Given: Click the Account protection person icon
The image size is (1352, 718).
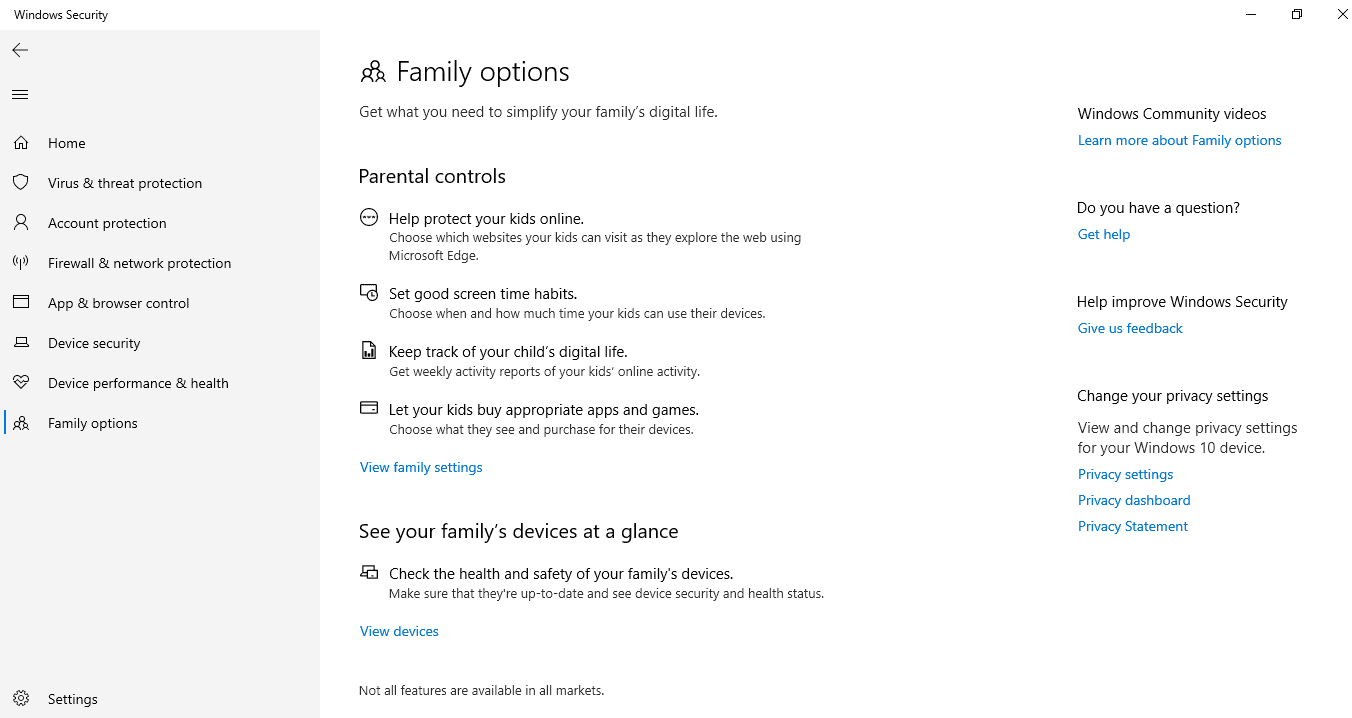Looking at the screenshot, I should 20,223.
